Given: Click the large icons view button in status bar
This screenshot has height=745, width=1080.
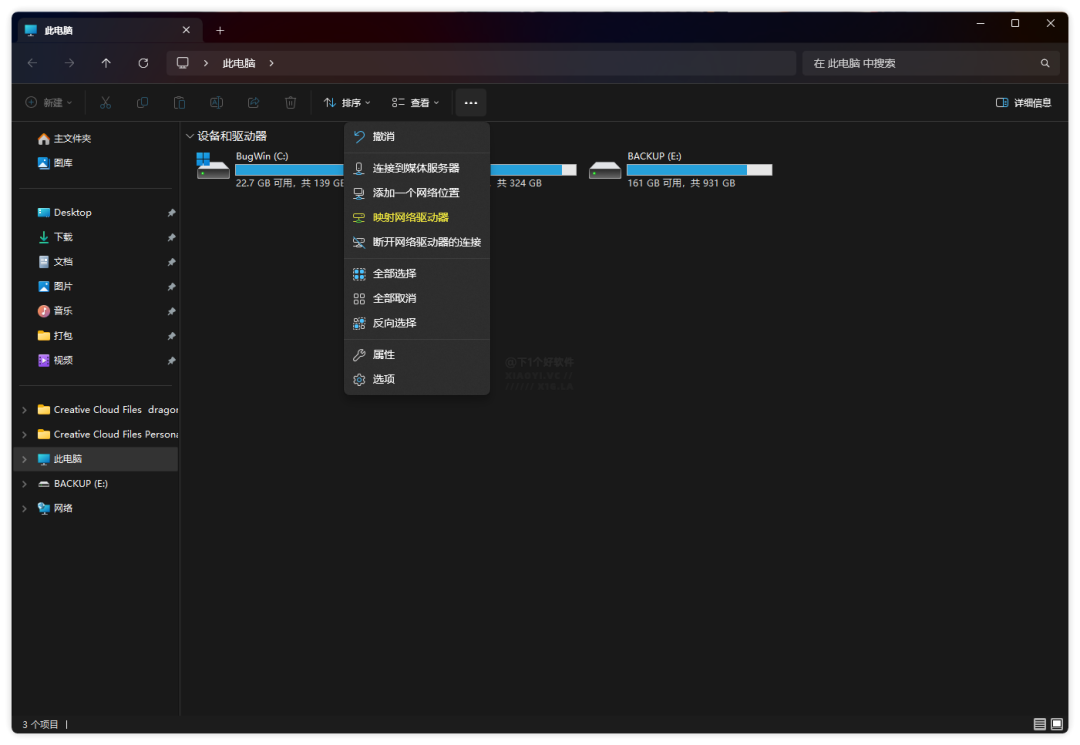Looking at the screenshot, I should [1057, 724].
